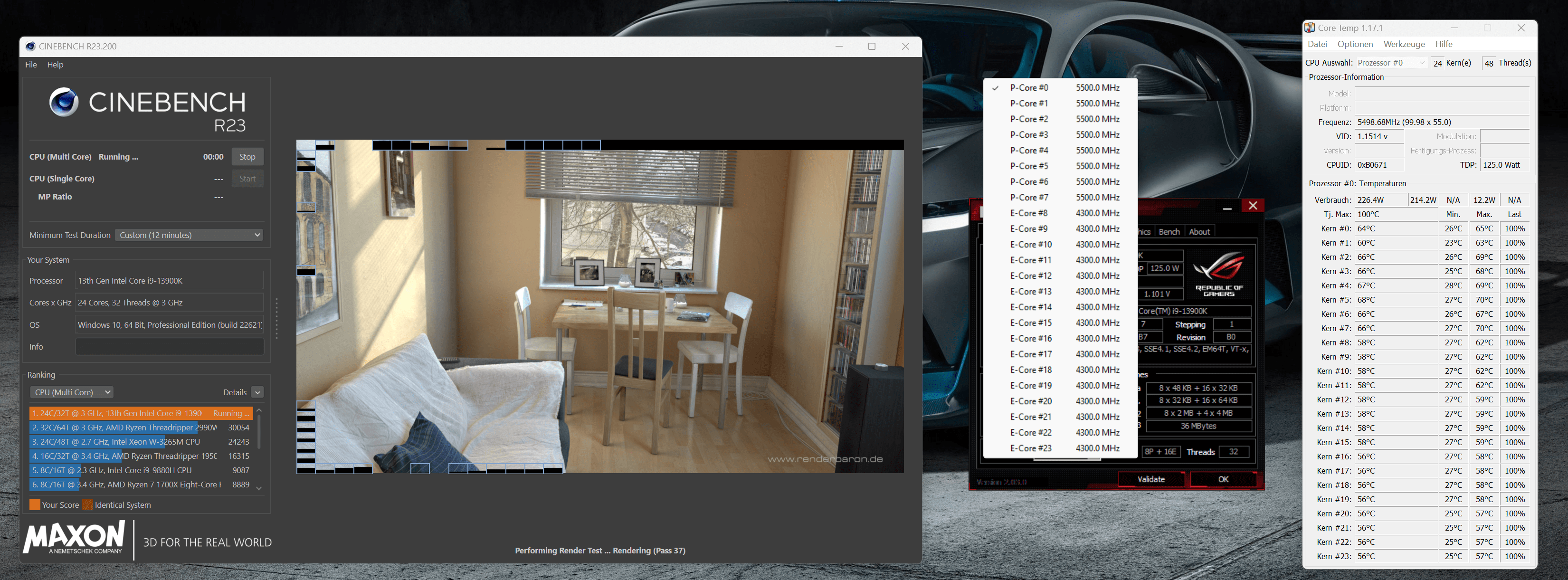Select E-Core #20 menu entry
Image resolution: width=1568 pixels, height=580 pixels.
[x=1060, y=401]
